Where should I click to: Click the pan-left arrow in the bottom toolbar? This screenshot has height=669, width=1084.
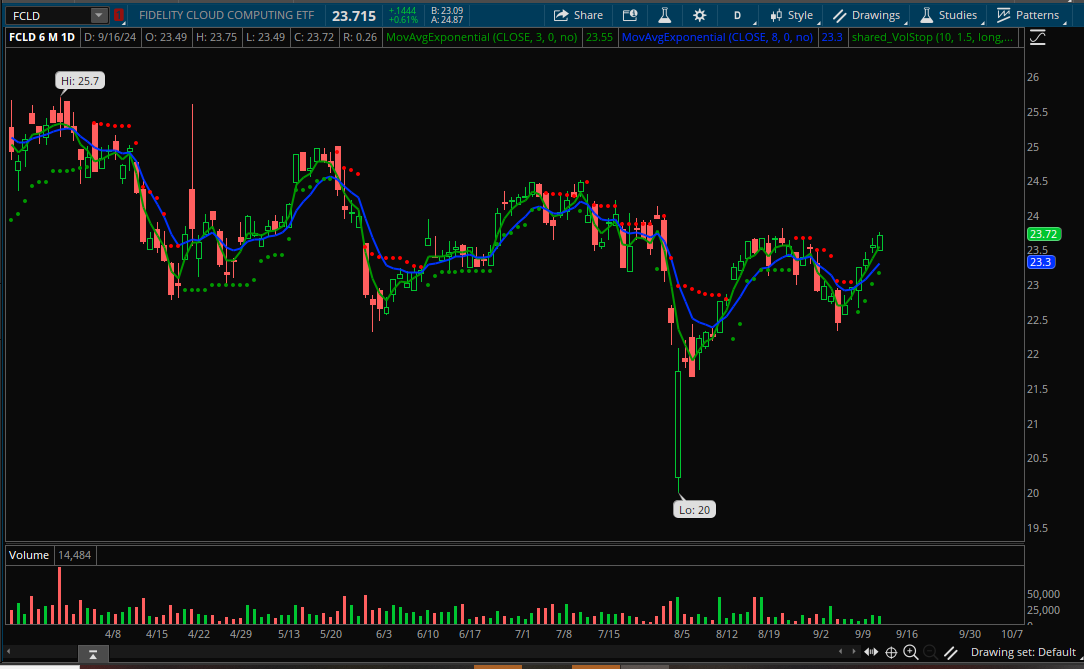[x=840, y=652]
